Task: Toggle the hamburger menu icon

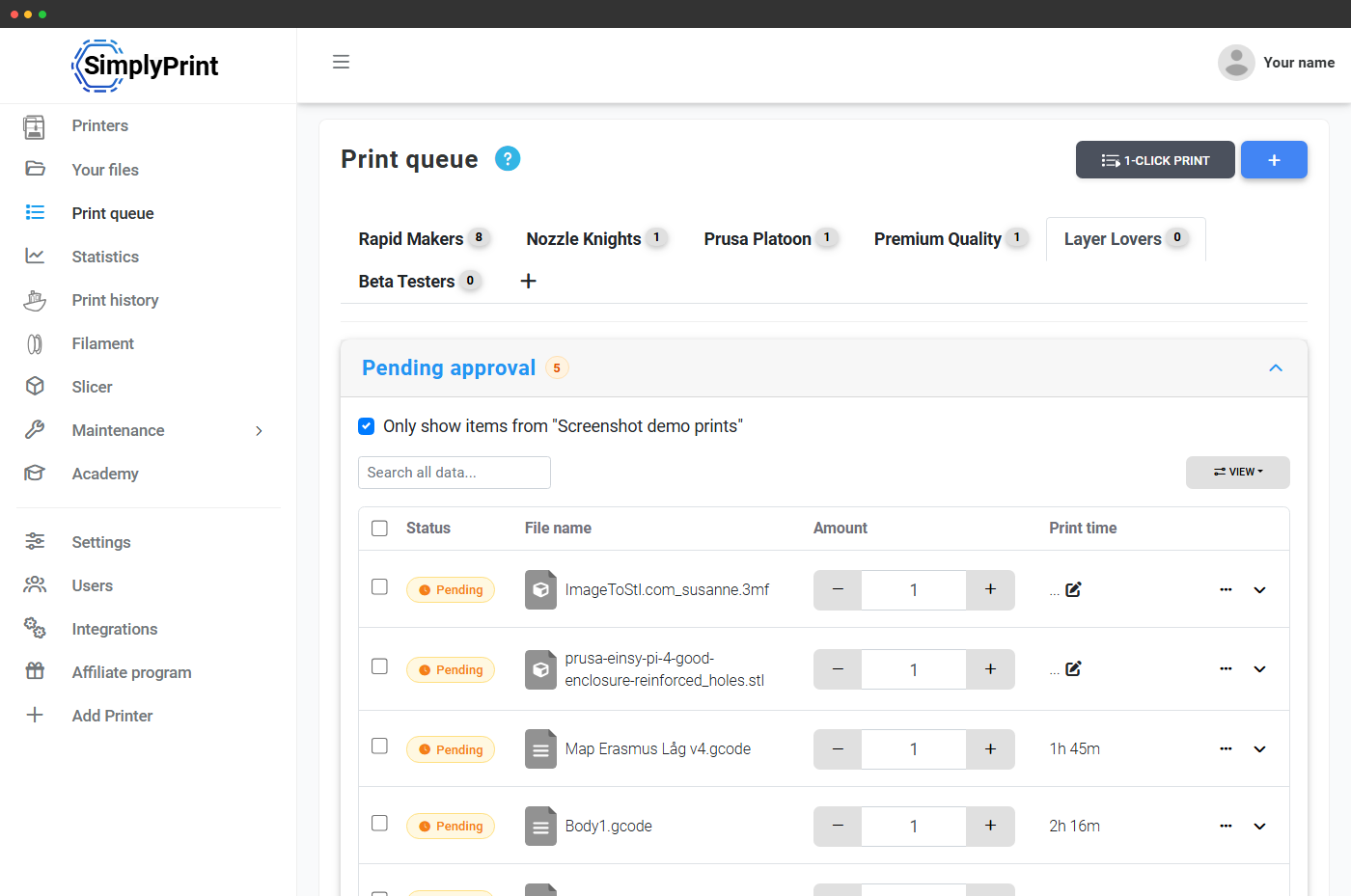Action: point(341,62)
